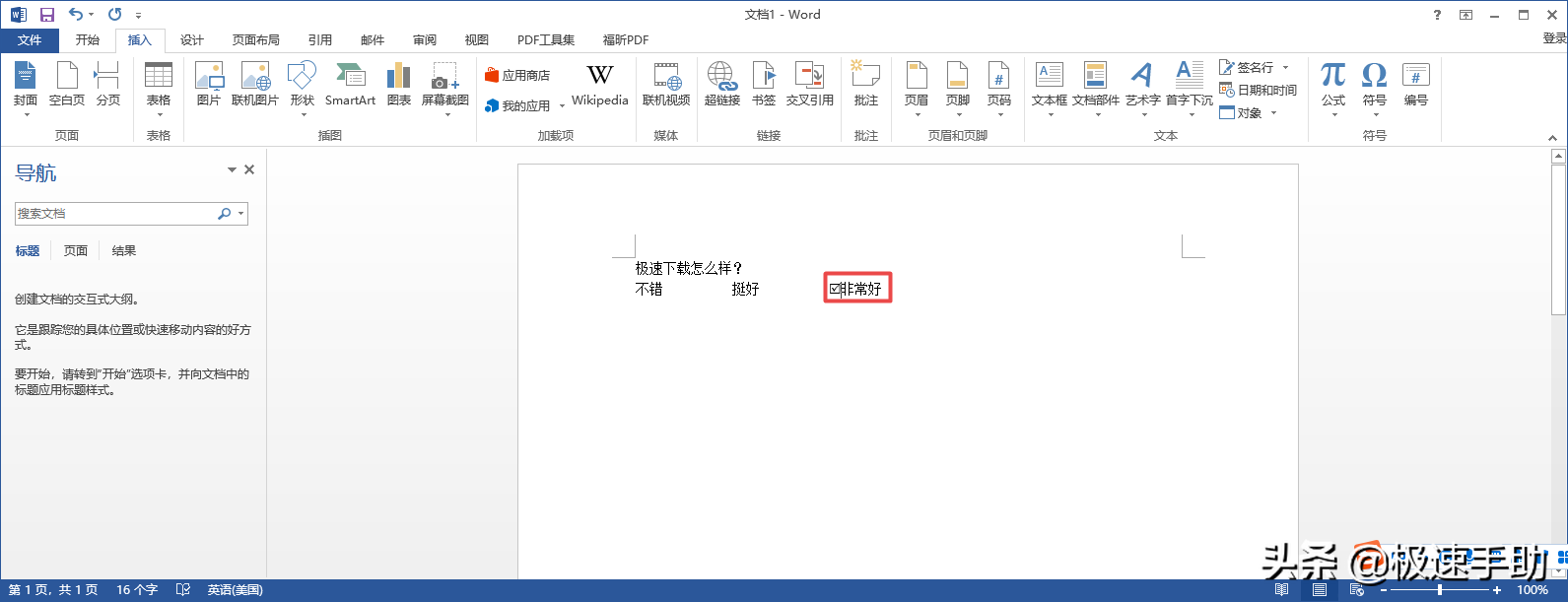Collapse the ribbon with the arrow
1568x602 pixels.
pos(1552,138)
